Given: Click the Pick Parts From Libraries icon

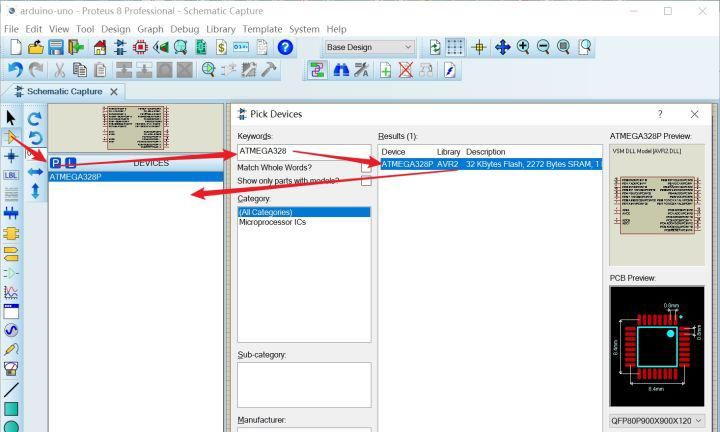Looking at the screenshot, I should (x=208, y=70).
